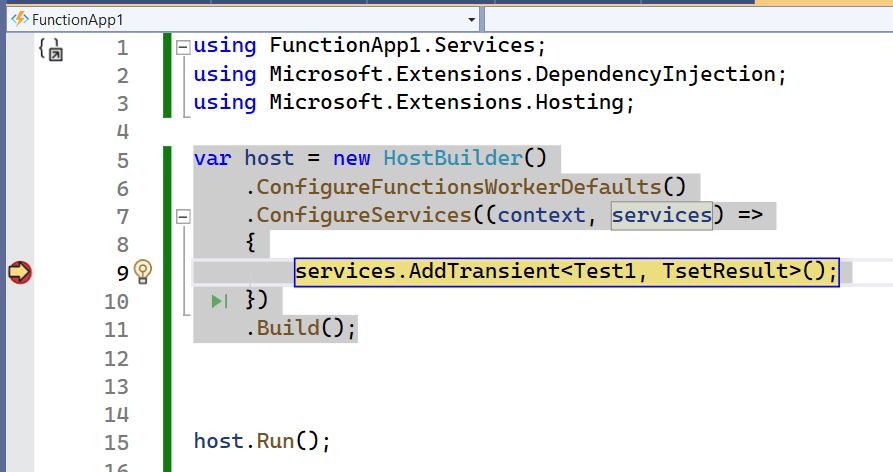This screenshot has height=472, width=893.
Task: Collapse the using directives block at line 1
Action: [183, 47]
